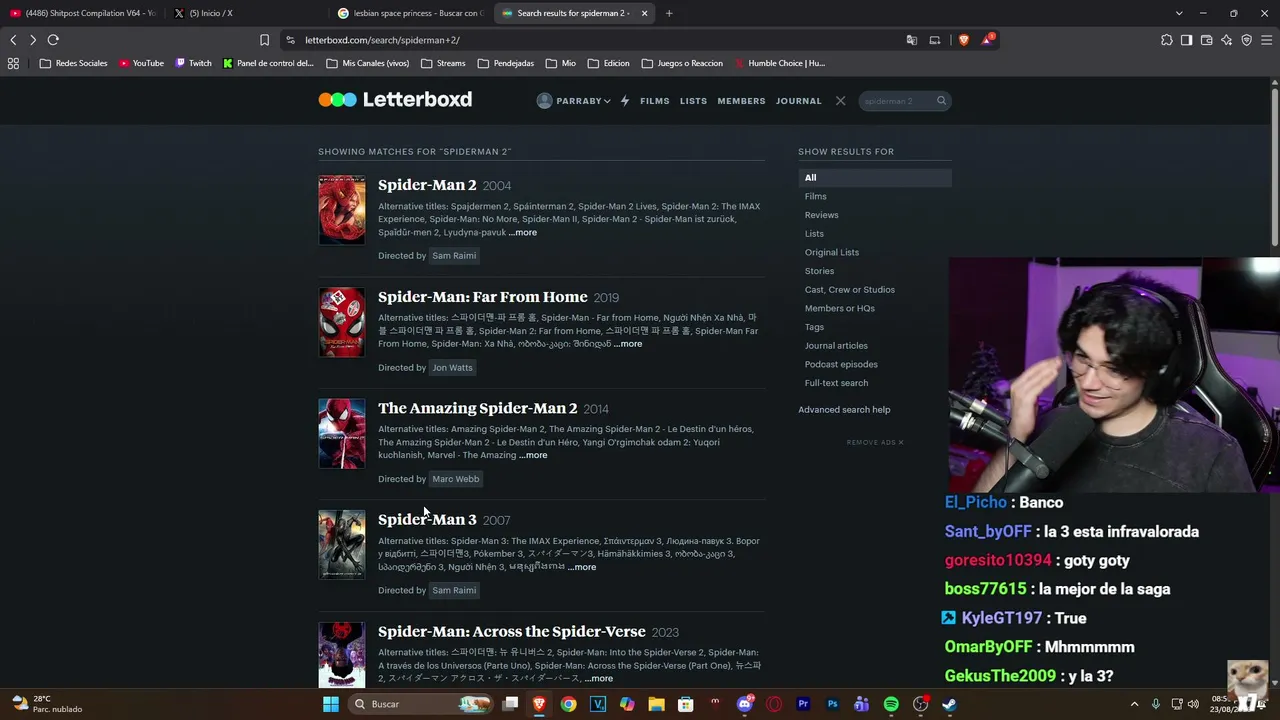Open the Brave Wallet icon

pyautogui.click(x=1206, y=40)
